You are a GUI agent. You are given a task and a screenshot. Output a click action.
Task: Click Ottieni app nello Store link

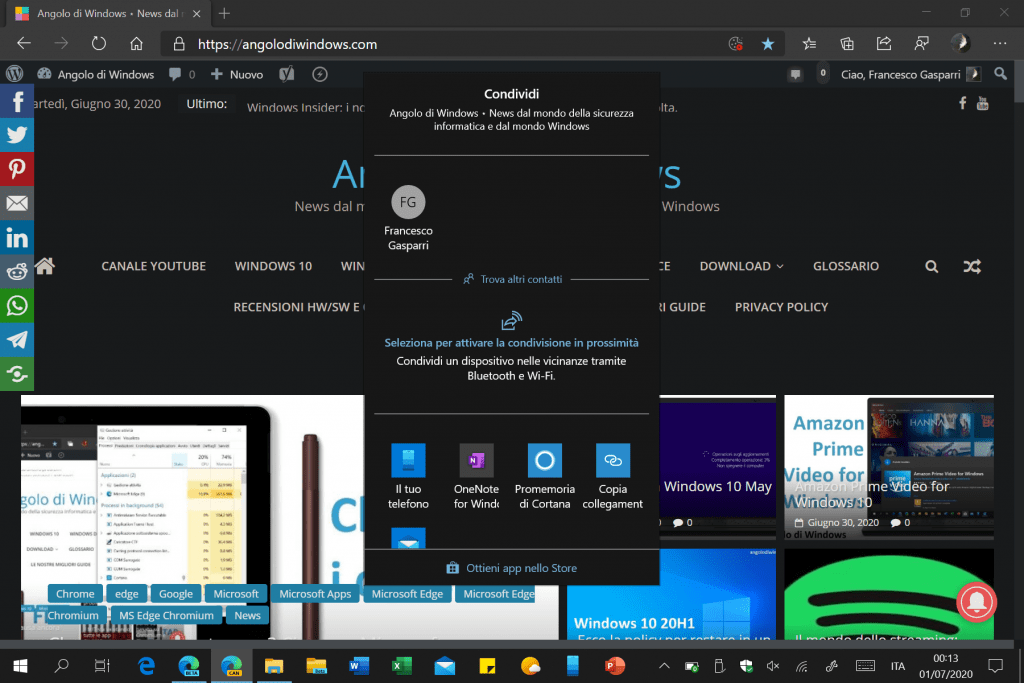pos(511,568)
